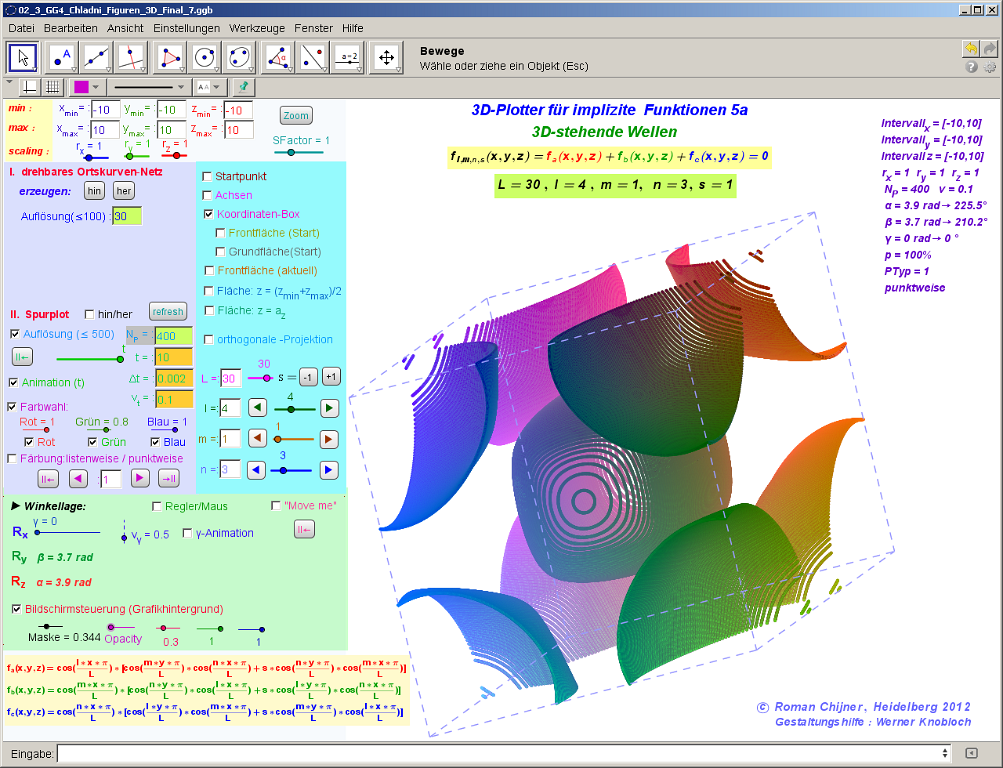Uncheck the Koordinaten-Box checkbox
The width and height of the screenshot is (1003, 768).
pos(208,214)
